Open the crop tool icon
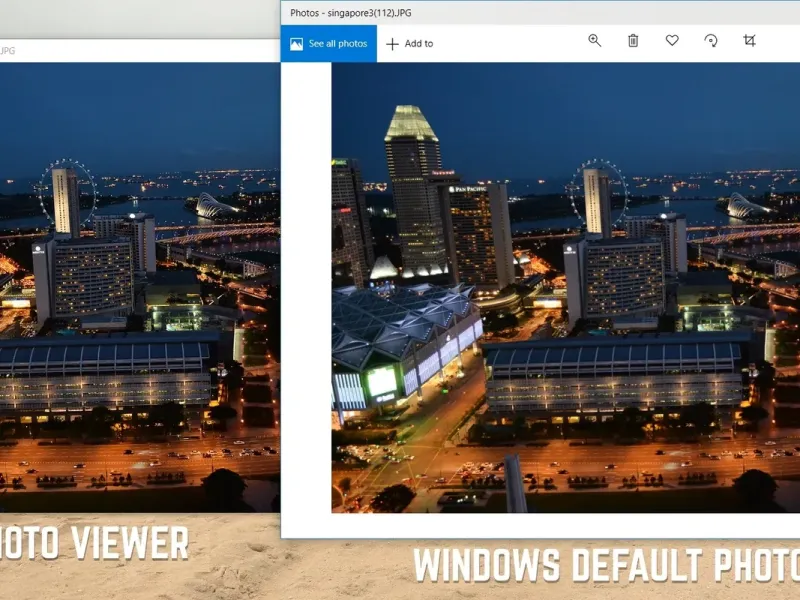The image size is (800, 600). pyautogui.click(x=749, y=41)
